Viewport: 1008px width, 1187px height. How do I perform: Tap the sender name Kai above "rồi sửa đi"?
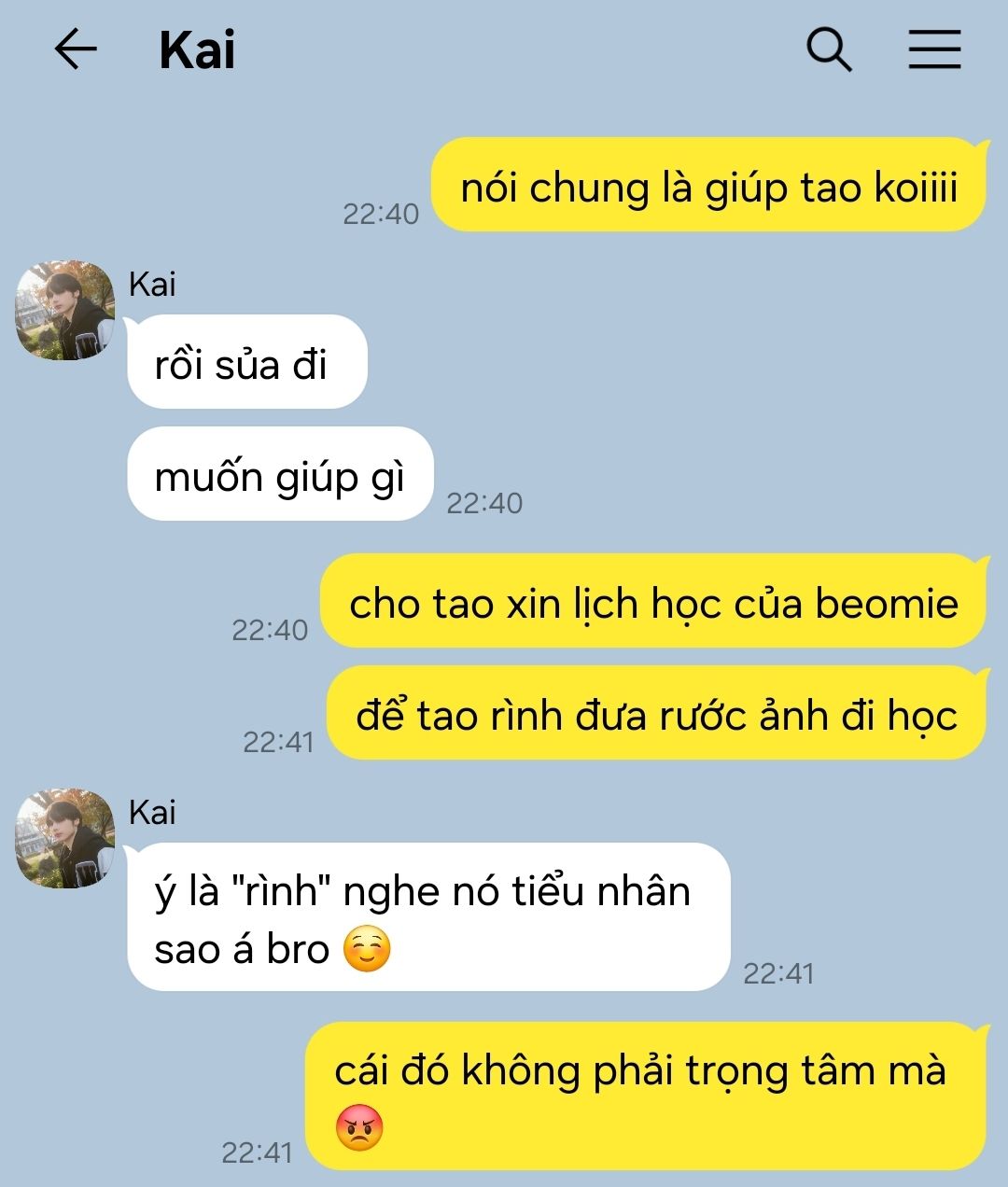[x=152, y=284]
